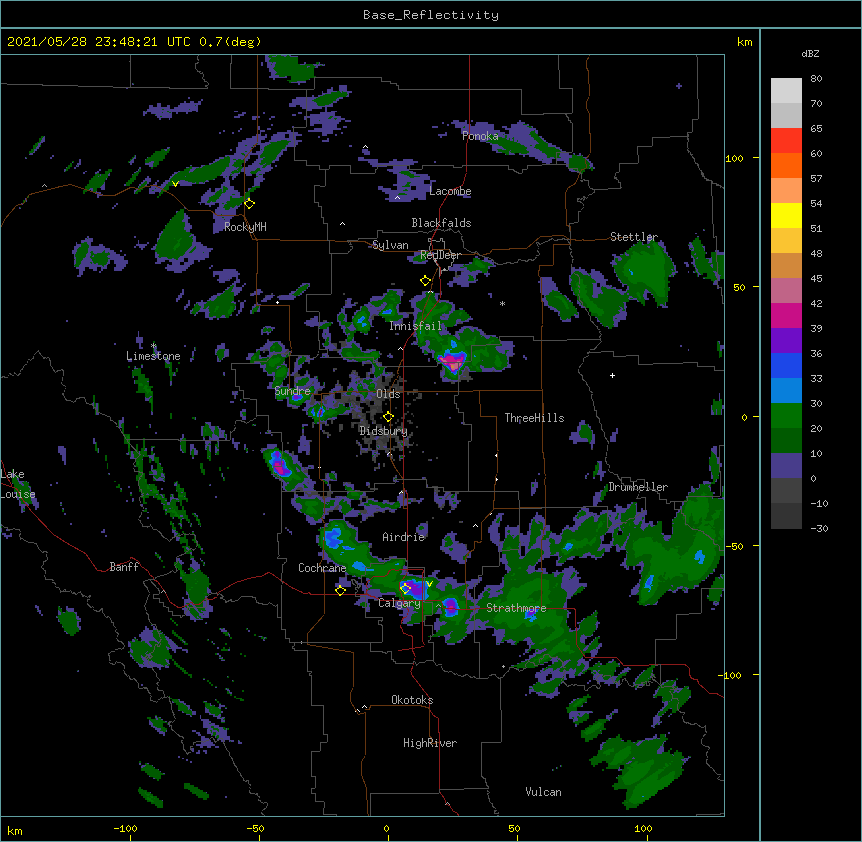Select the white 70-80 dBZ legend swatch
The height and width of the screenshot is (842, 862).
tap(786, 91)
